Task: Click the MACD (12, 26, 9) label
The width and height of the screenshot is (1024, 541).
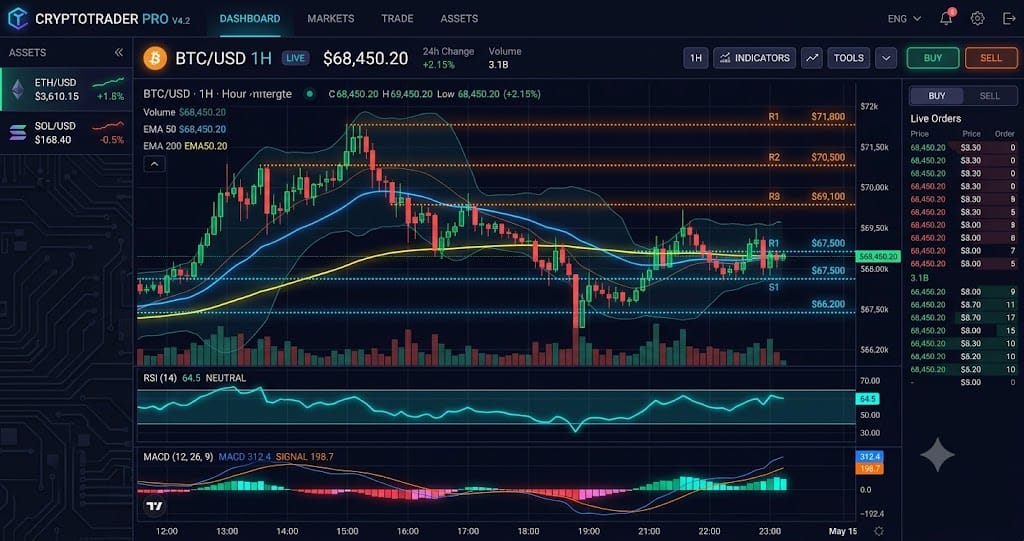Action: (178, 457)
